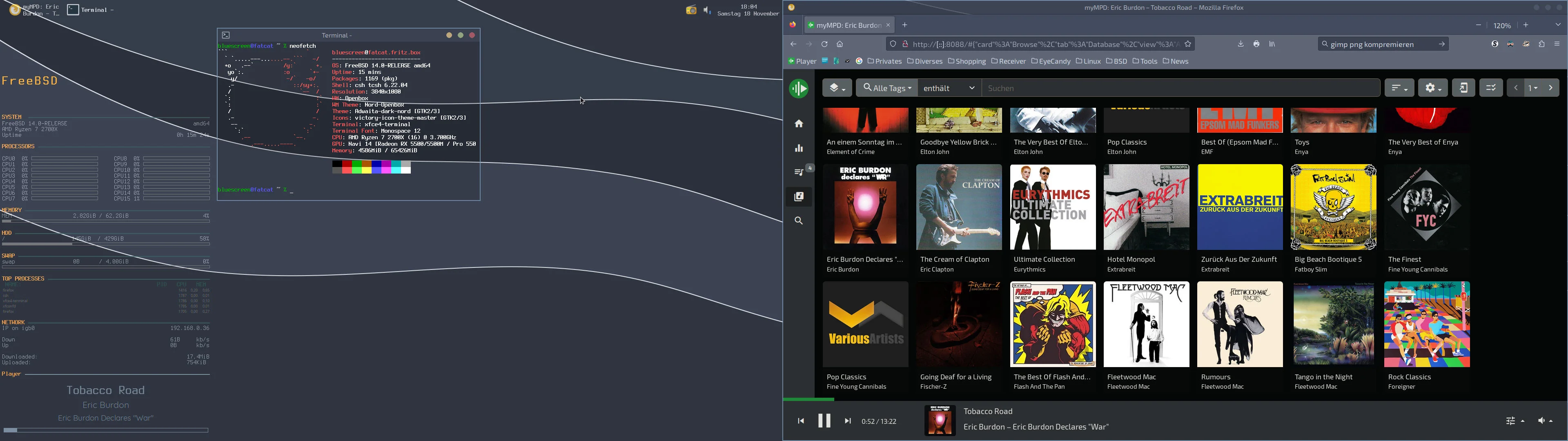Screen dimensions: 1568x441
Task: Open the Shopping bookmarks folder
Action: (x=967, y=62)
